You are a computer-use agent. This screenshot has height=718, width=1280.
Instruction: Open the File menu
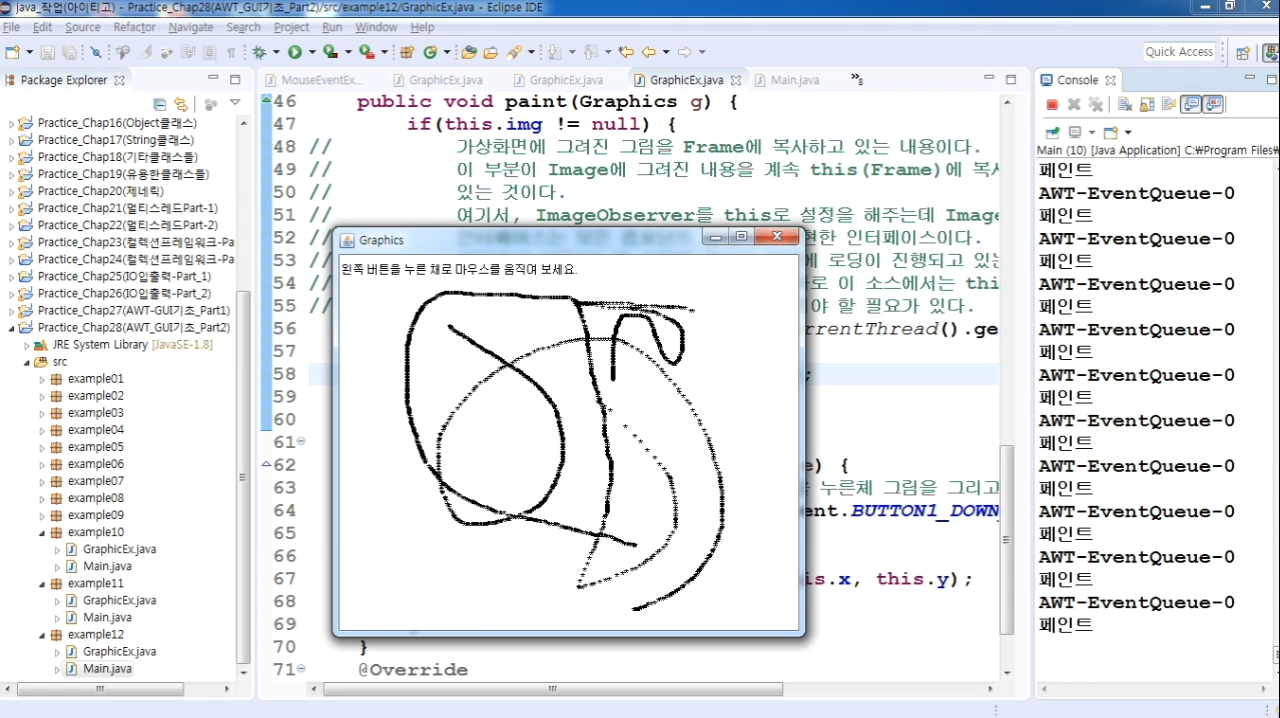(11, 27)
